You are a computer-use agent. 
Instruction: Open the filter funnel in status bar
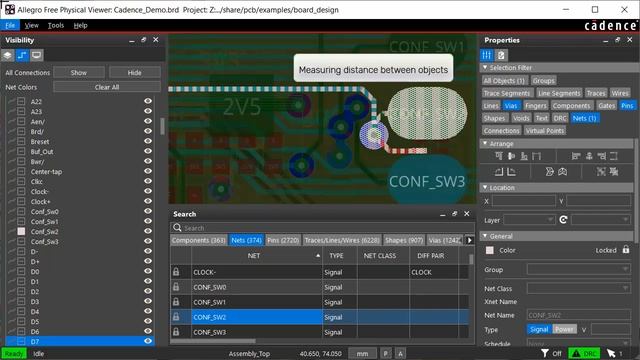tap(545, 353)
